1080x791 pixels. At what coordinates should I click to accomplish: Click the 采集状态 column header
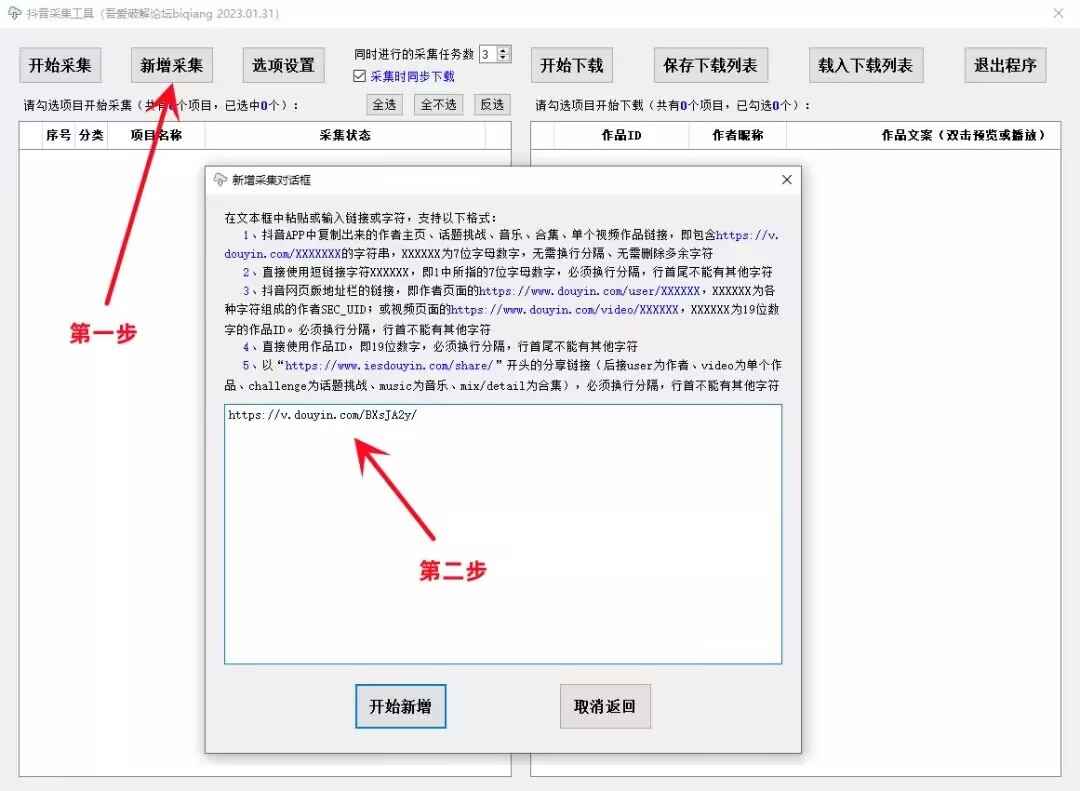(x=345, y=135)
